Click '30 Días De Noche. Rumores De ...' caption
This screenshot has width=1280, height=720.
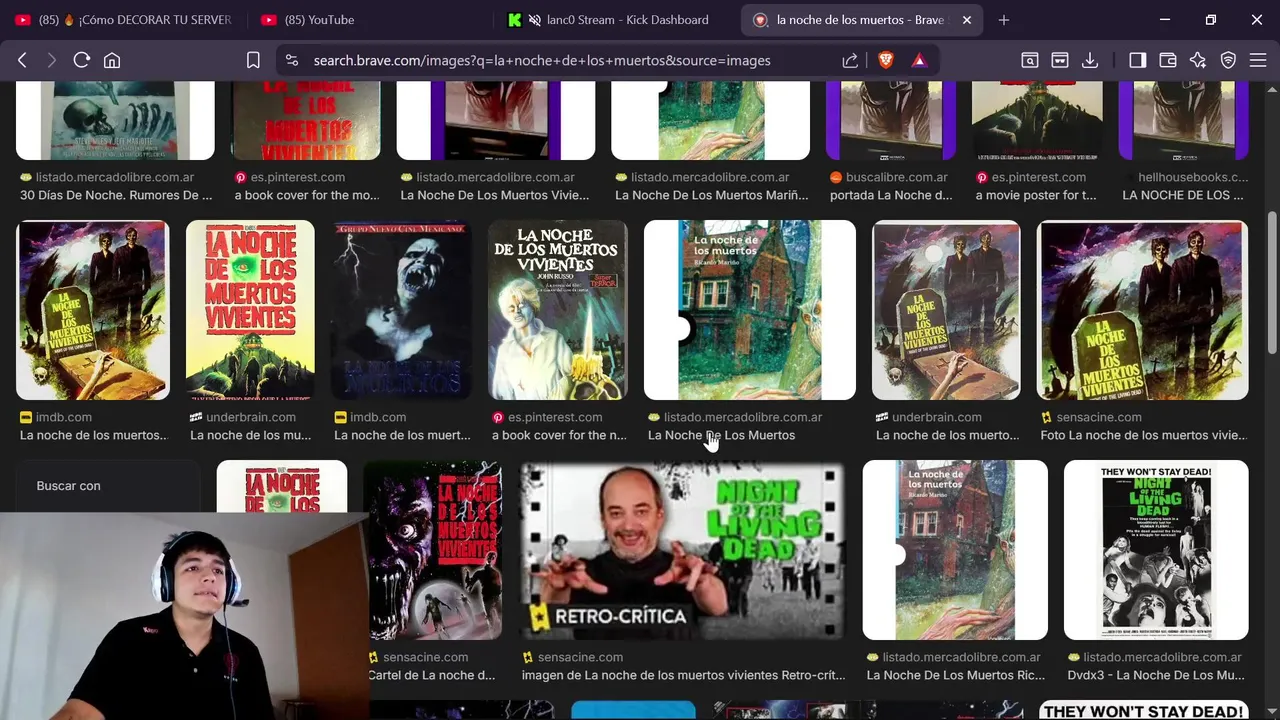pyautogui.click(x=116, y=195)
